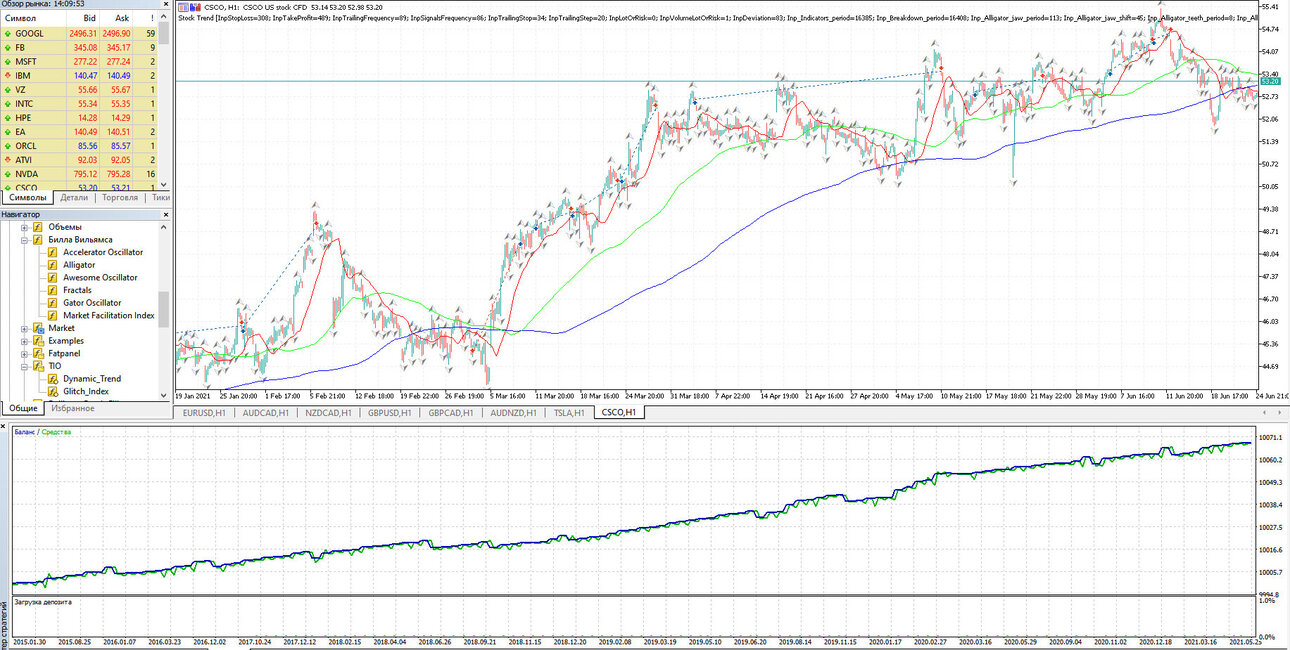Switch to the GBPCAD,H1 chart tab
1290x650 pixels.
[x=449, y=412]
